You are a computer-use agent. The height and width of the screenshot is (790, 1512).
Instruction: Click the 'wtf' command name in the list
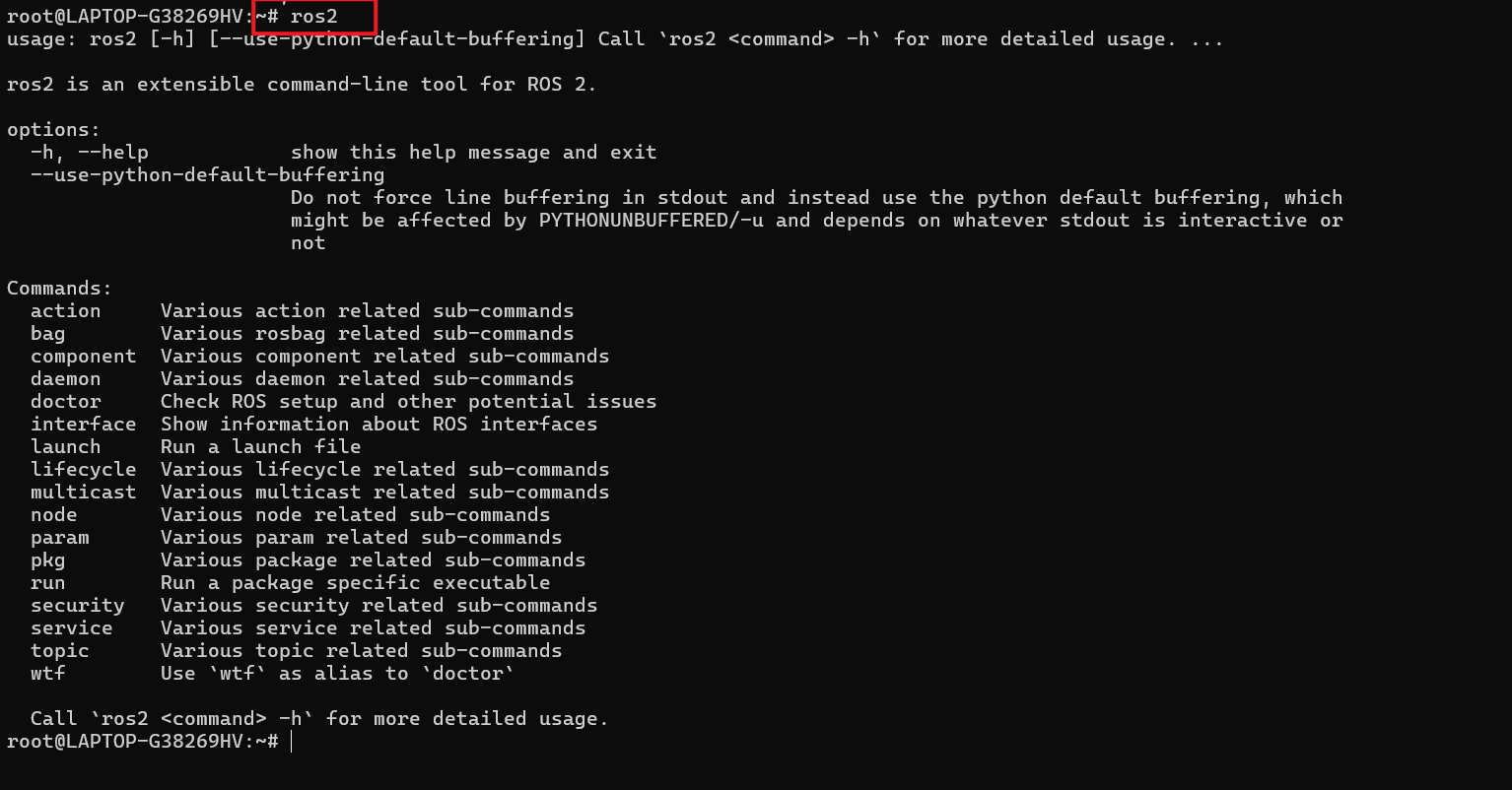click(x=47, y=673)
